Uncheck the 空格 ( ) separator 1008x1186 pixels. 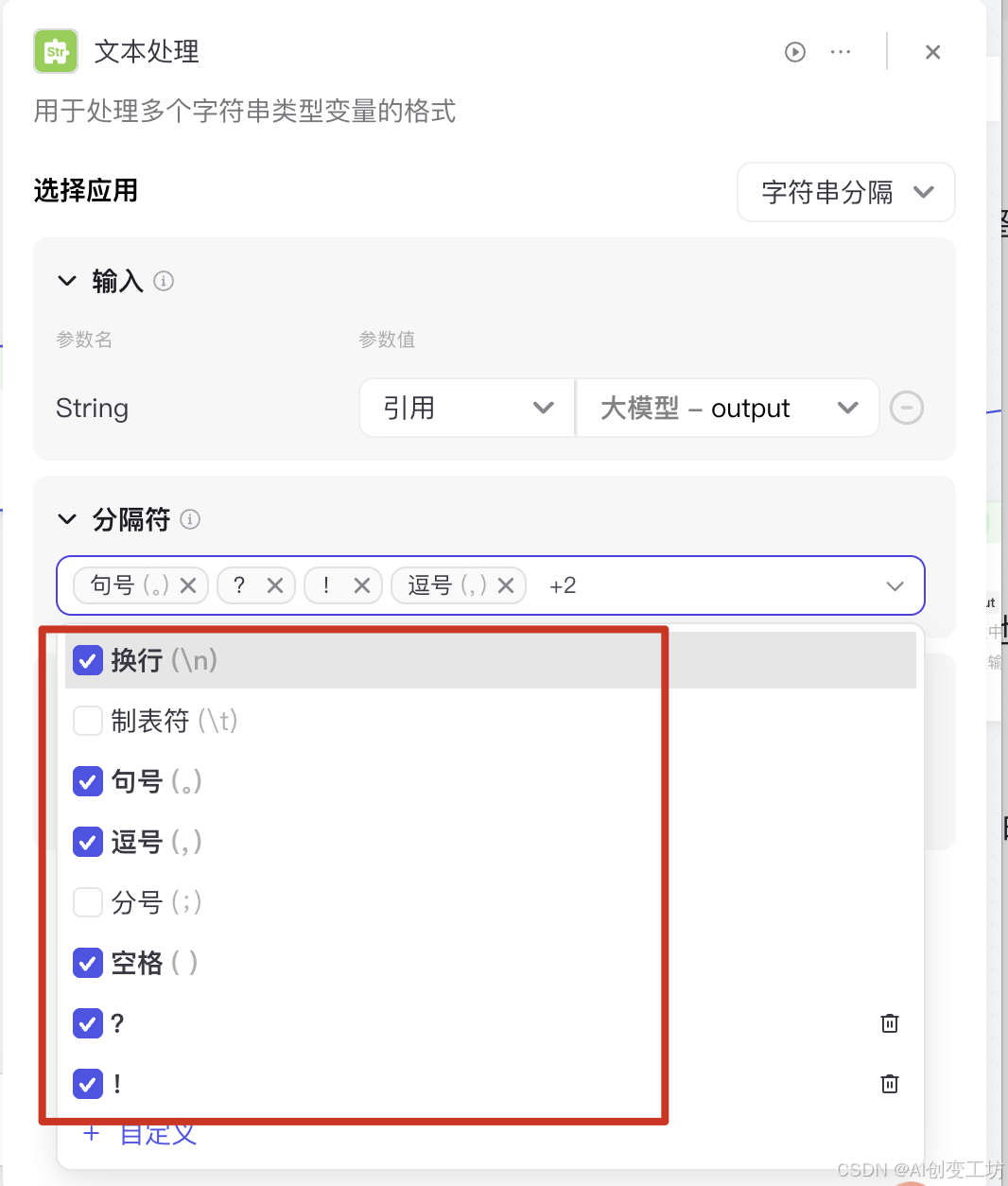[88, 963]
